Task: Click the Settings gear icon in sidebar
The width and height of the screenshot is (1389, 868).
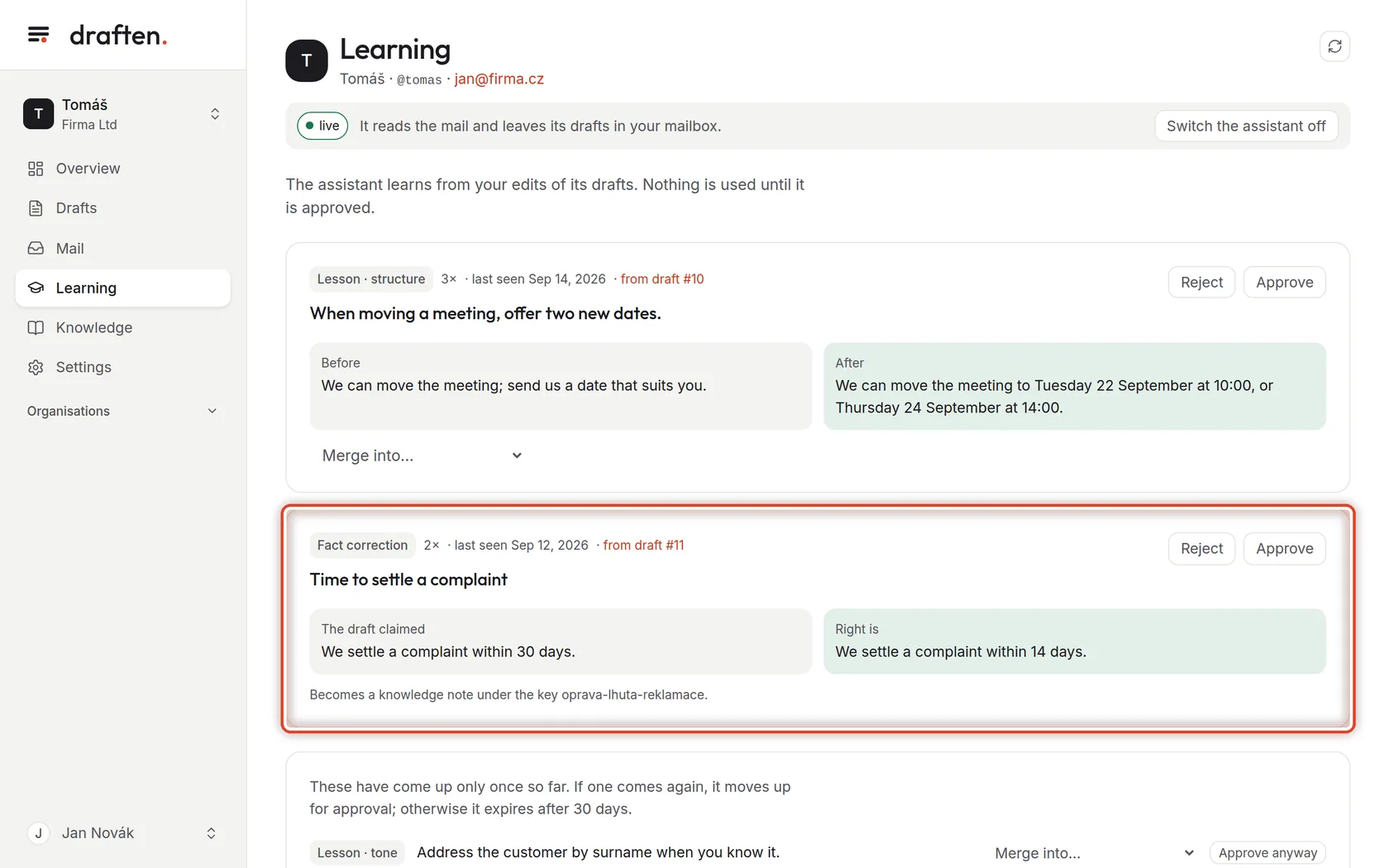Action: point(36,367)
